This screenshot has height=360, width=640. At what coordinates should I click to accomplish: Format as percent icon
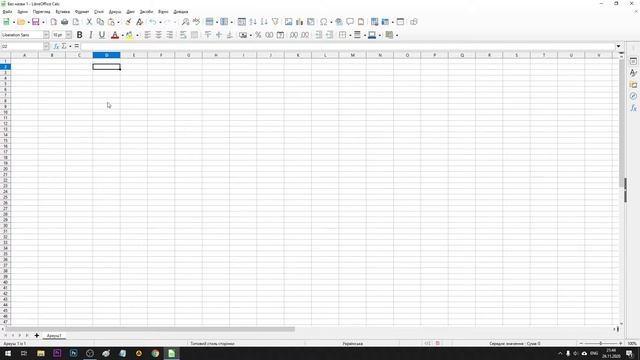[258, 35]
